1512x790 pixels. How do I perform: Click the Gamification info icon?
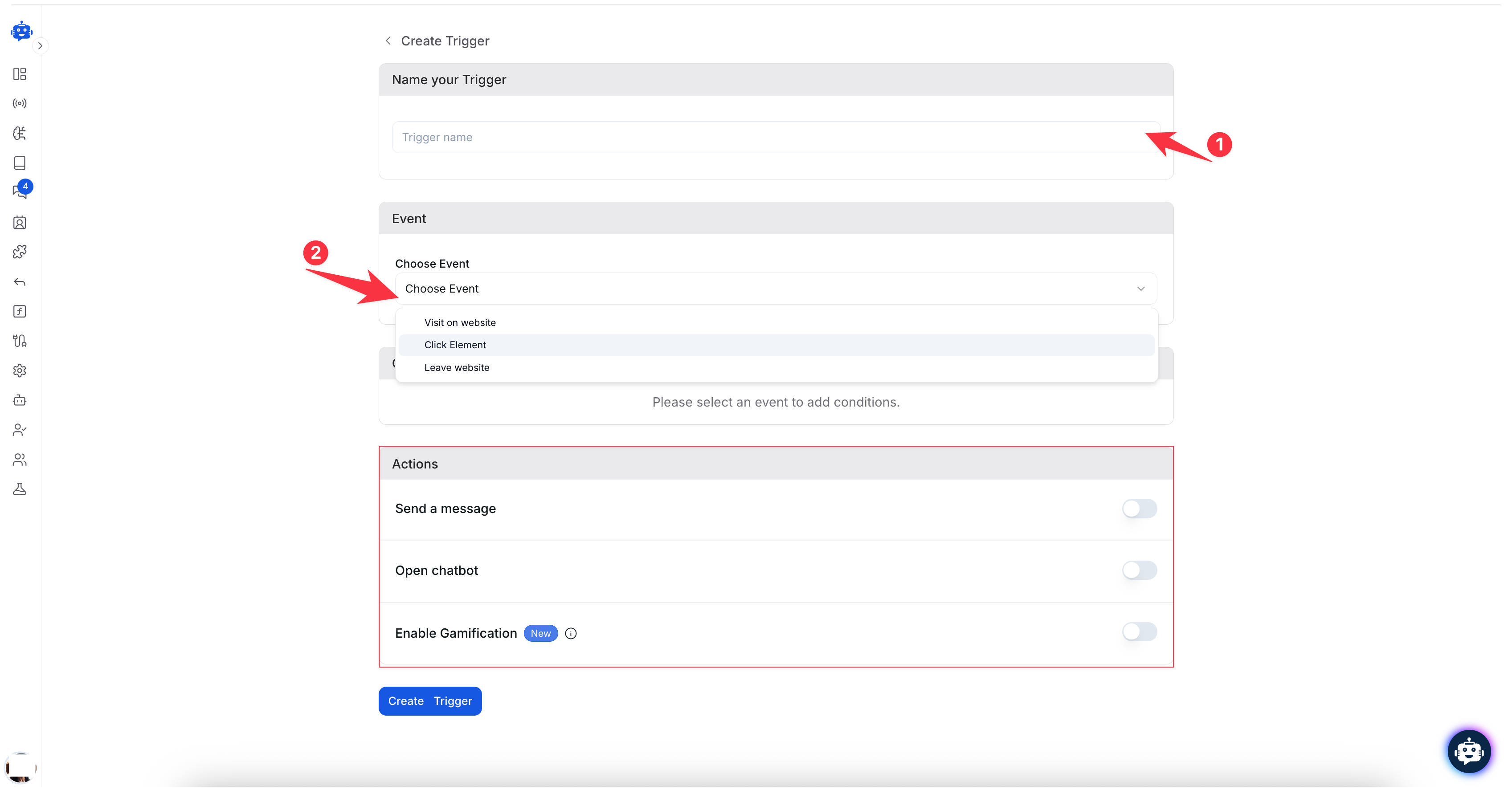click(x=571, y=633)
